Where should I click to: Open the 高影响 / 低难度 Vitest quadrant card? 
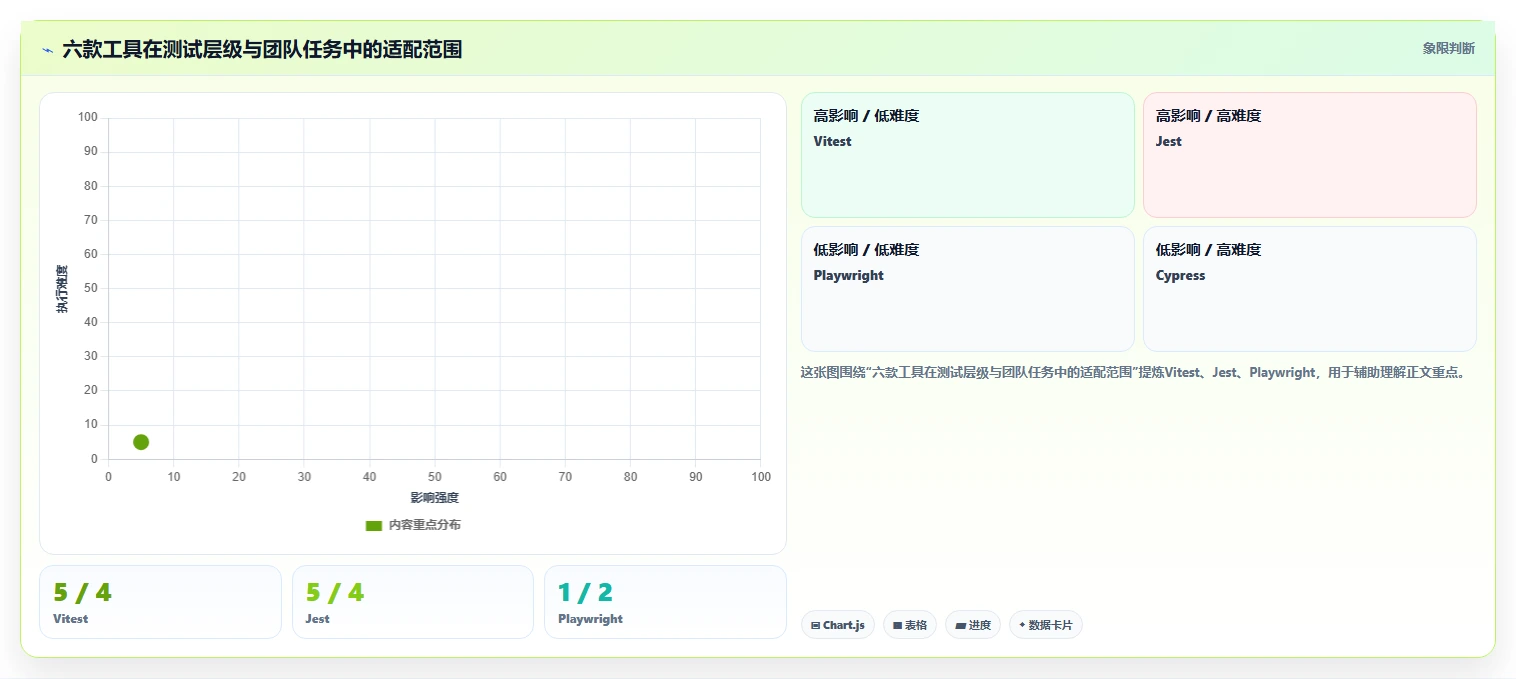pos(967,155)
